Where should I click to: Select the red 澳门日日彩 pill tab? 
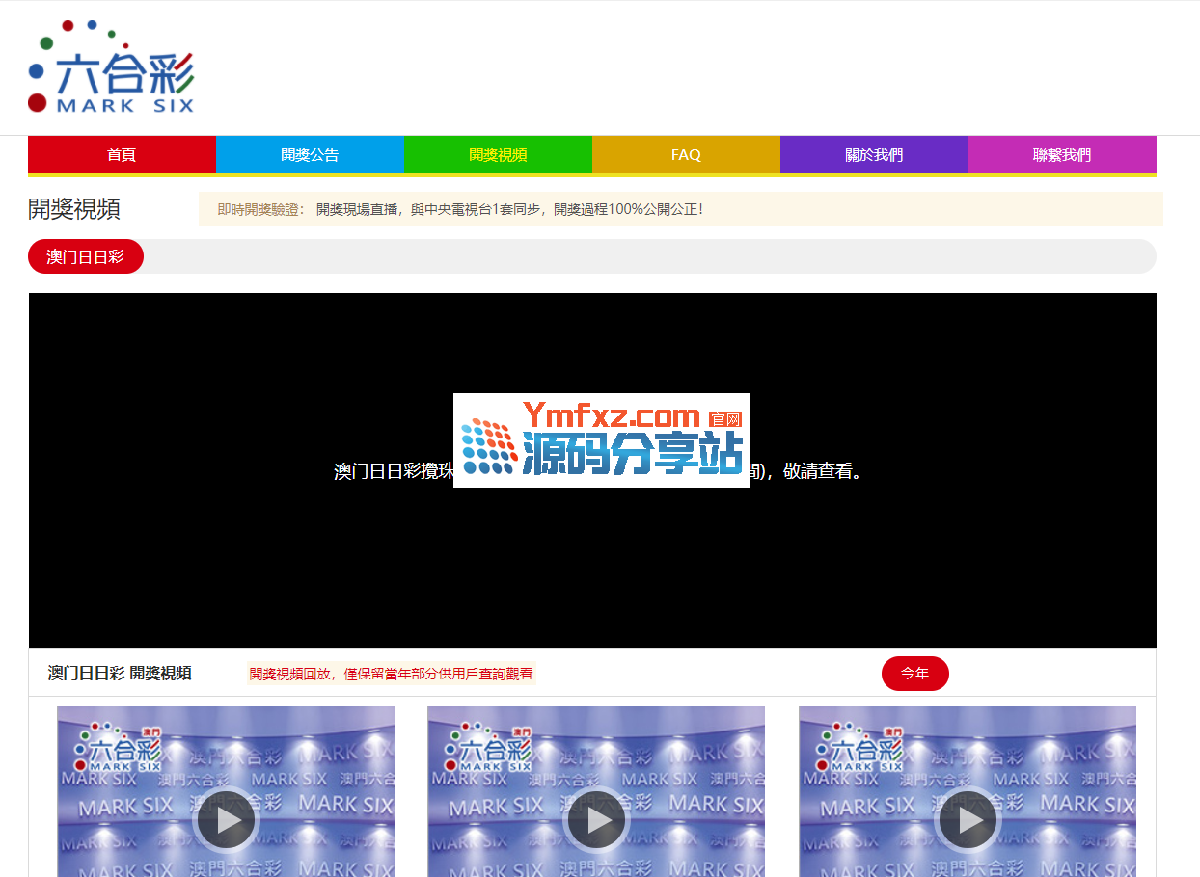click(86, 257)
